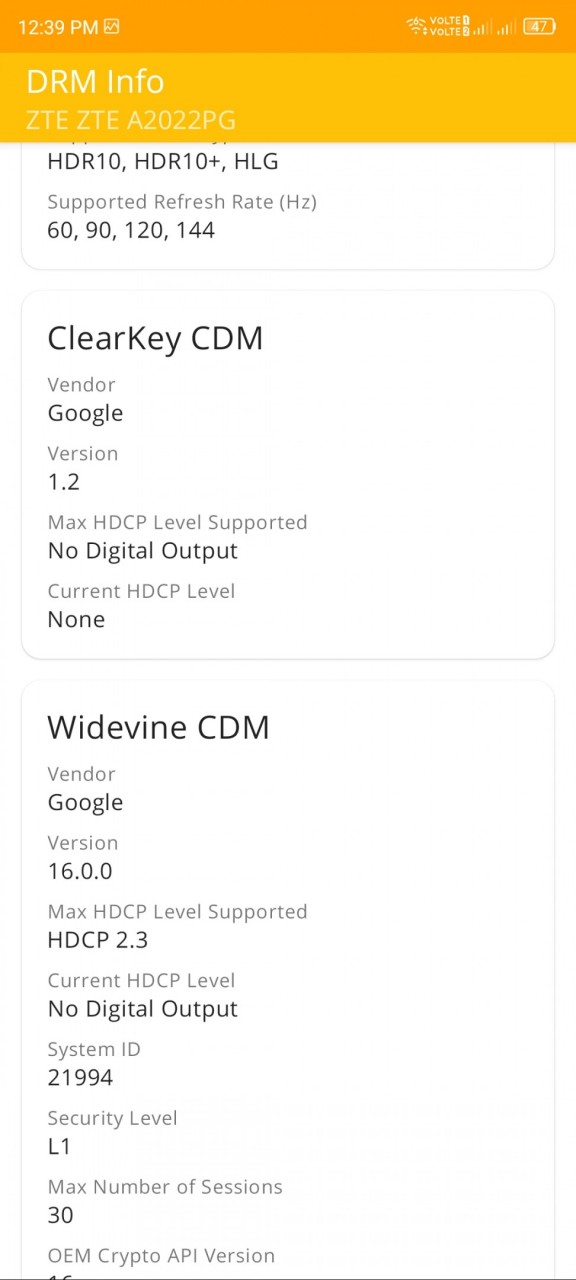This screenshot has width=576, height=1280.
Task: Tap the battery indicator icon
Action: (x=539, y=27)
